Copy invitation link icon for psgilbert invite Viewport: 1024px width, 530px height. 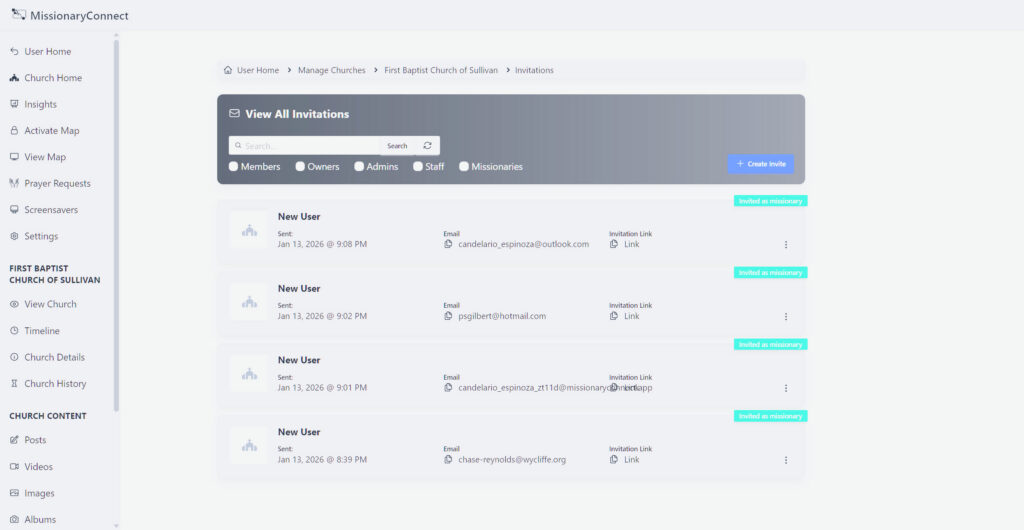click(614, 316)
